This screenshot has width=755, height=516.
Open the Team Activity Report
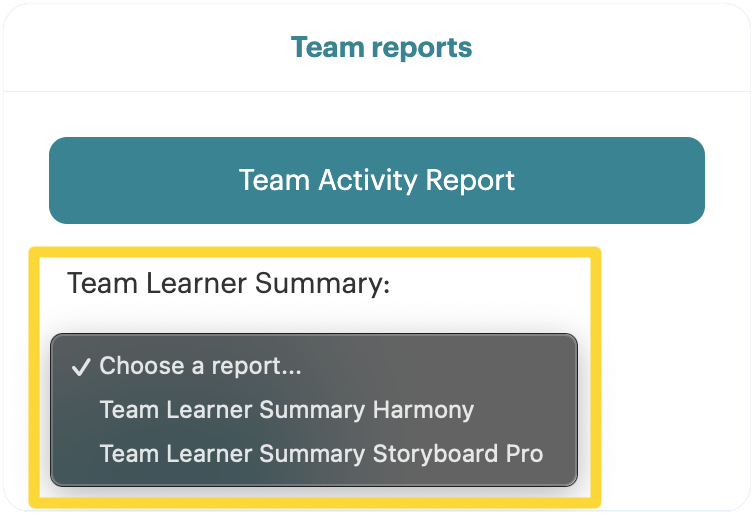[x=377, y=181]
